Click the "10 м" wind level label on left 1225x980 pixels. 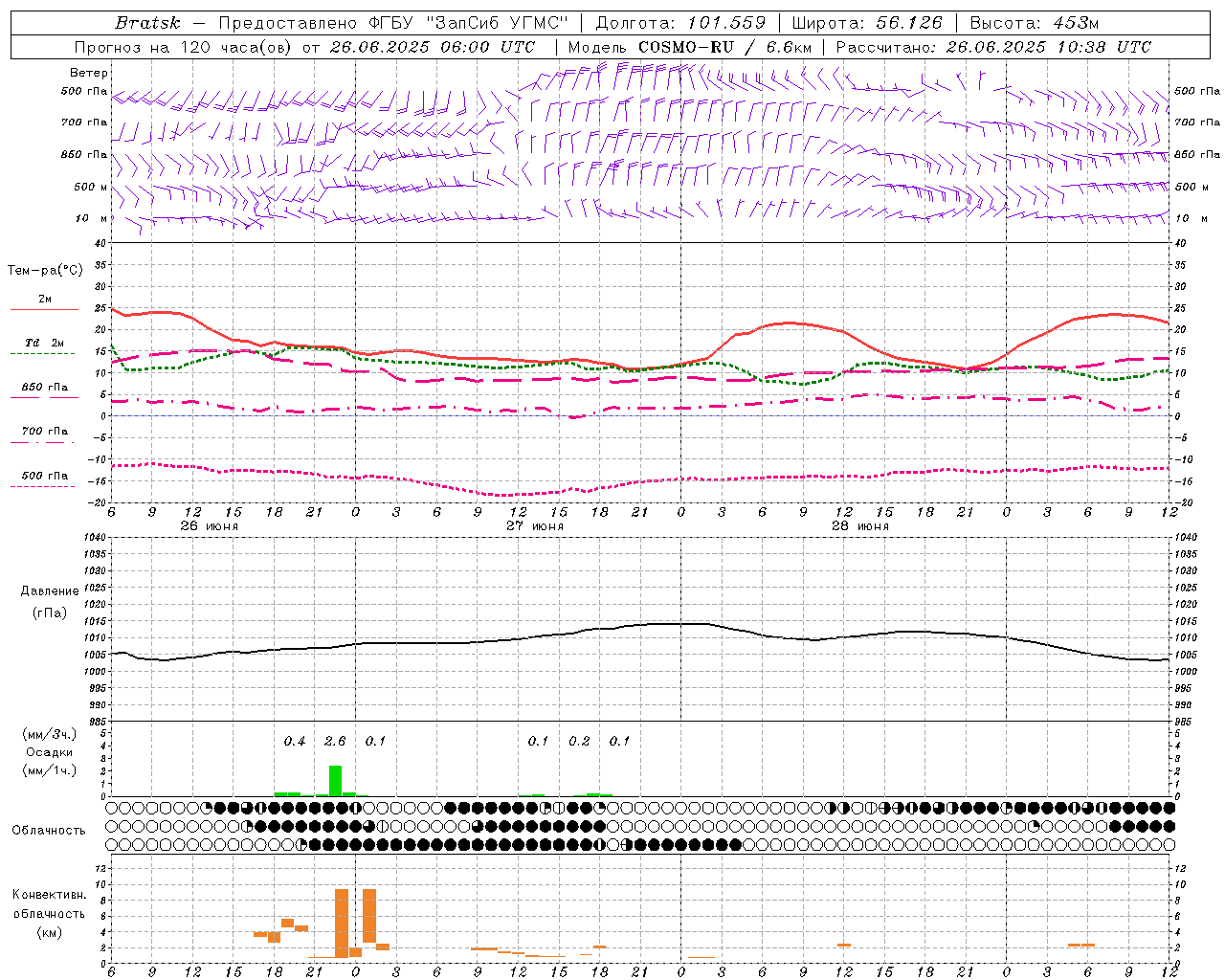click(x=91, y=218)
